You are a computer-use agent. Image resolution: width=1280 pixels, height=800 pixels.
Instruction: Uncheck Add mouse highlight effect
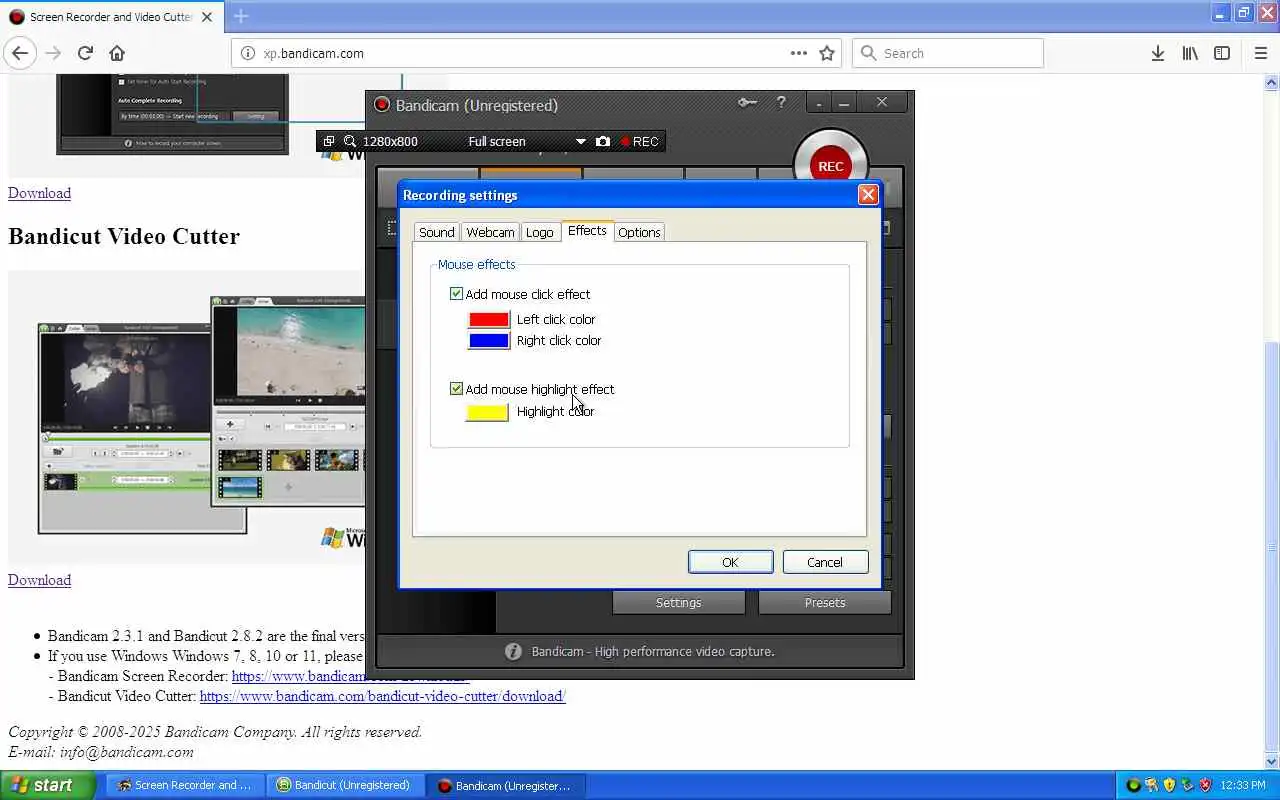[456, 389]
